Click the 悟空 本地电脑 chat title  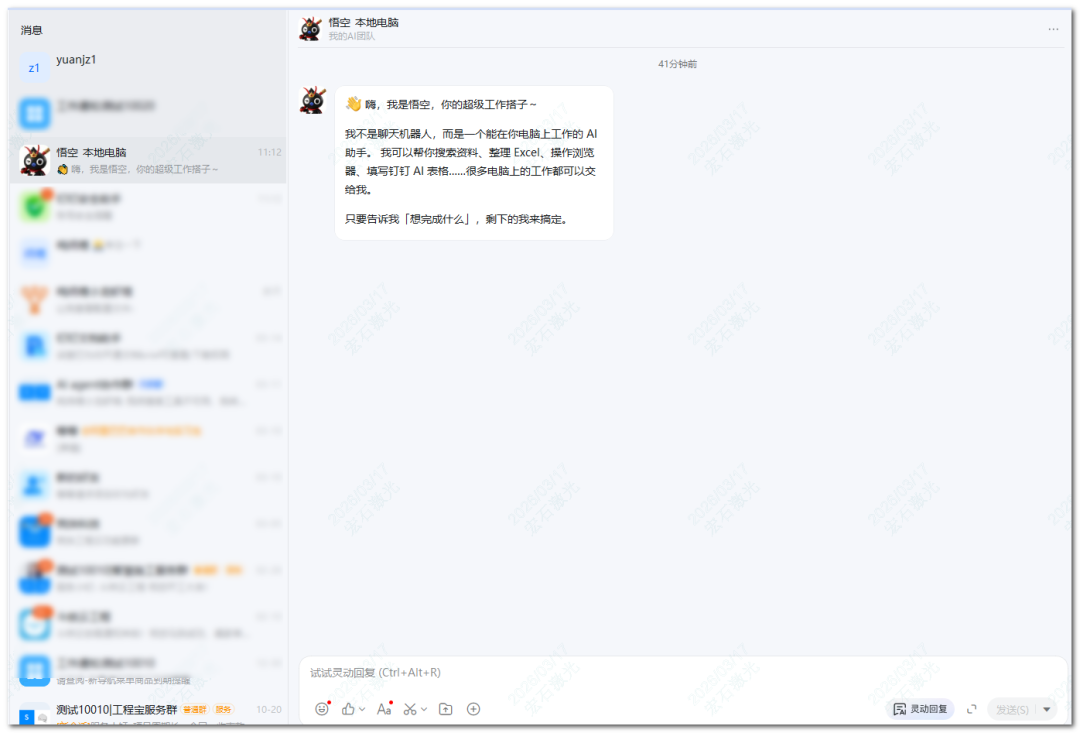tap(363, 22)
